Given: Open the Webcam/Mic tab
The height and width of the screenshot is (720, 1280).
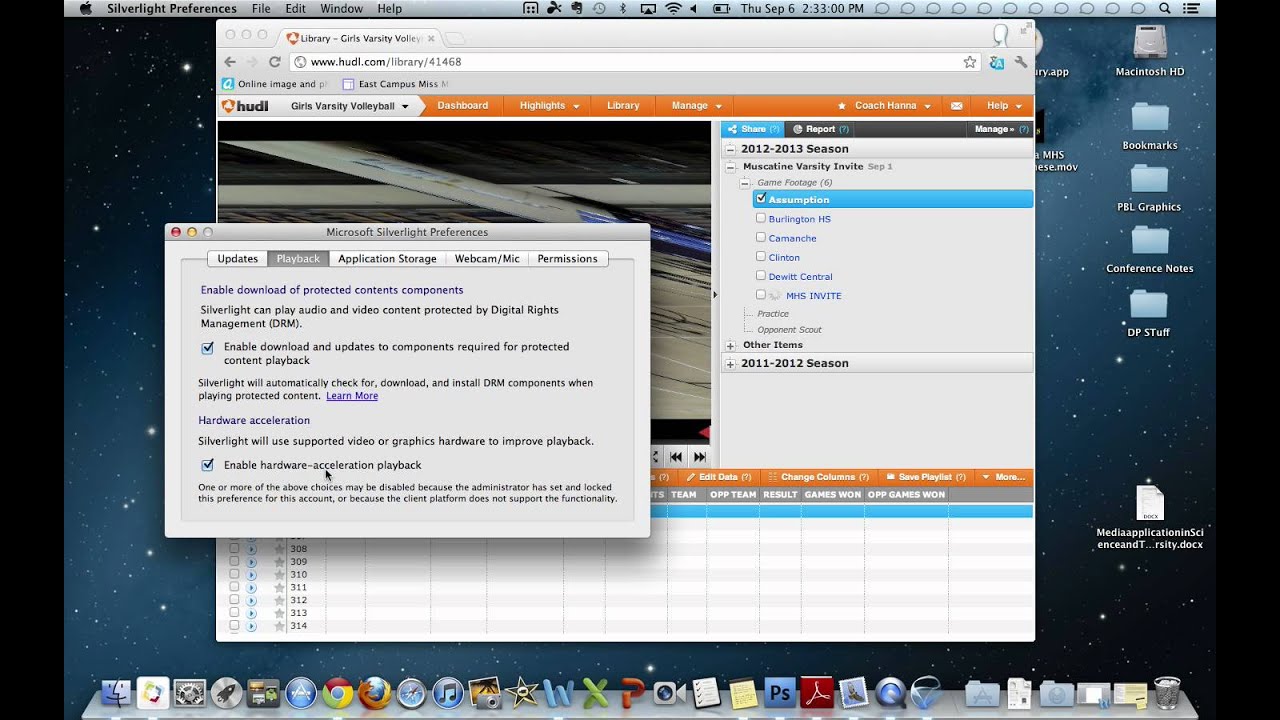Looking at the screenshot, I should tap(487, 259).
